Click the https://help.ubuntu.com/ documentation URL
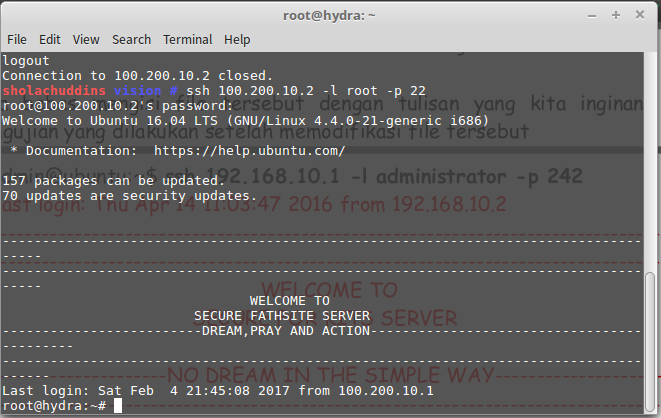 click(250, 151)
